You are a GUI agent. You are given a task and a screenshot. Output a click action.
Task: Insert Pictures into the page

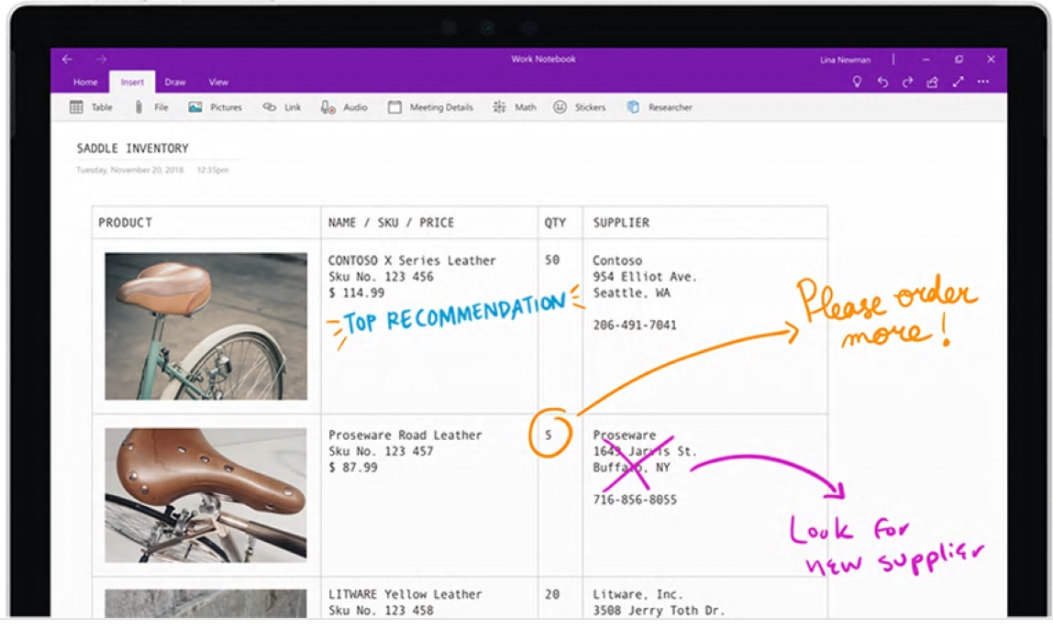pyautogui.click(x=215, y=107)
